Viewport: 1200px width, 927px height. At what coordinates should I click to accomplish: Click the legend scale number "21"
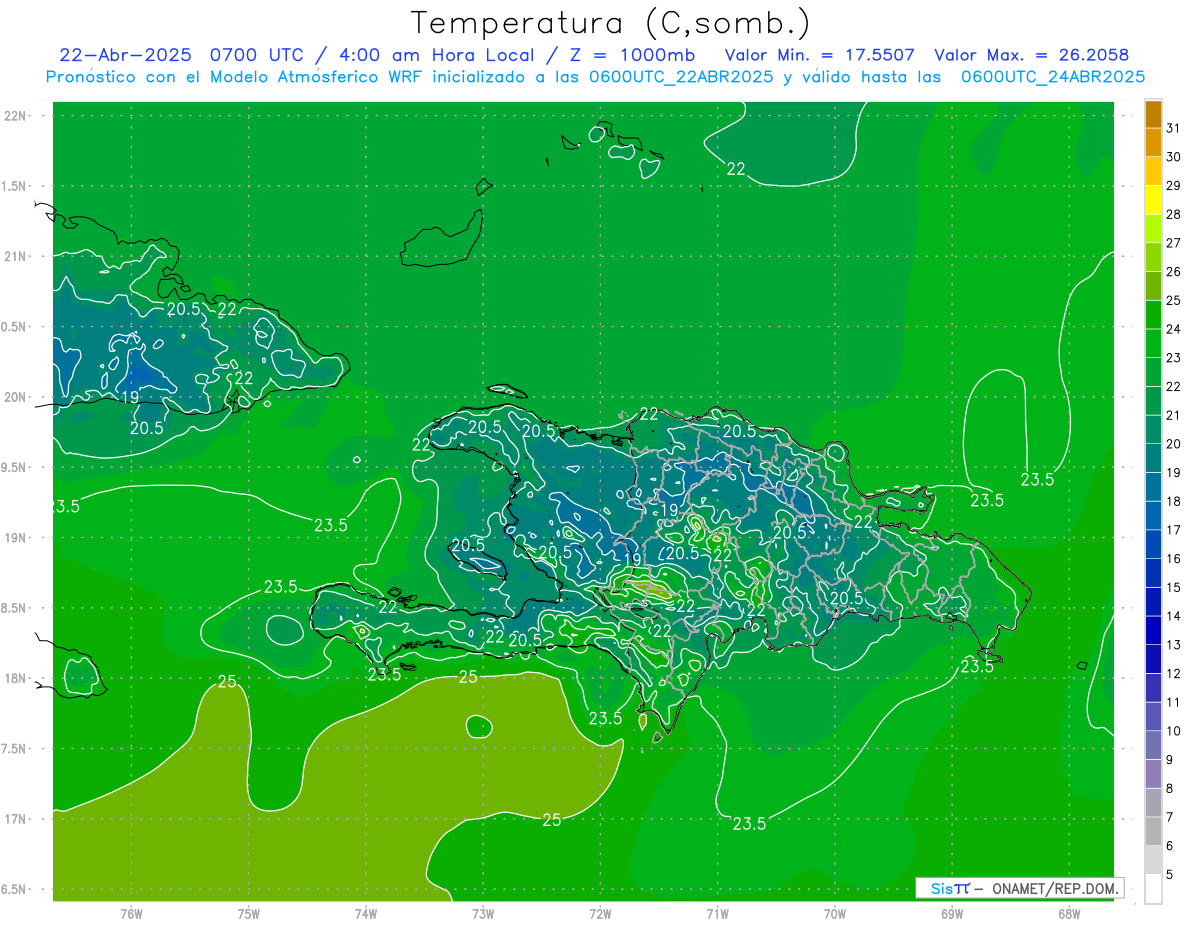[1174, 415]
